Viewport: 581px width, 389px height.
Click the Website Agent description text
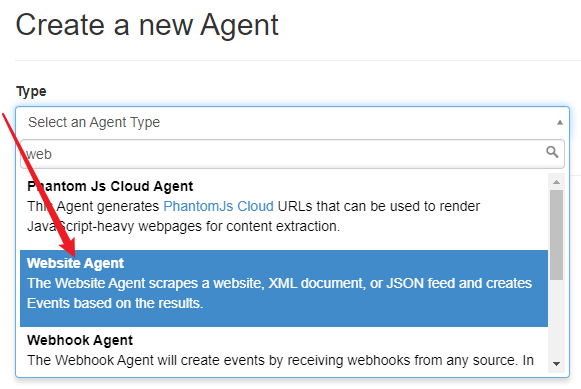[x=279, y=293]
